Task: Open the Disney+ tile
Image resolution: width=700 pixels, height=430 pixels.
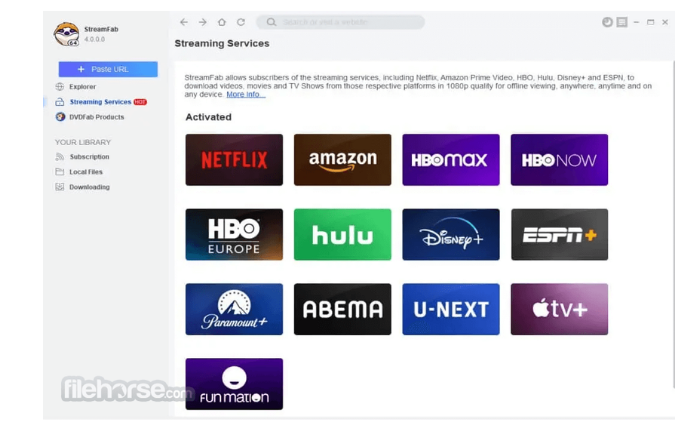Action: click(x=451, y=234)
